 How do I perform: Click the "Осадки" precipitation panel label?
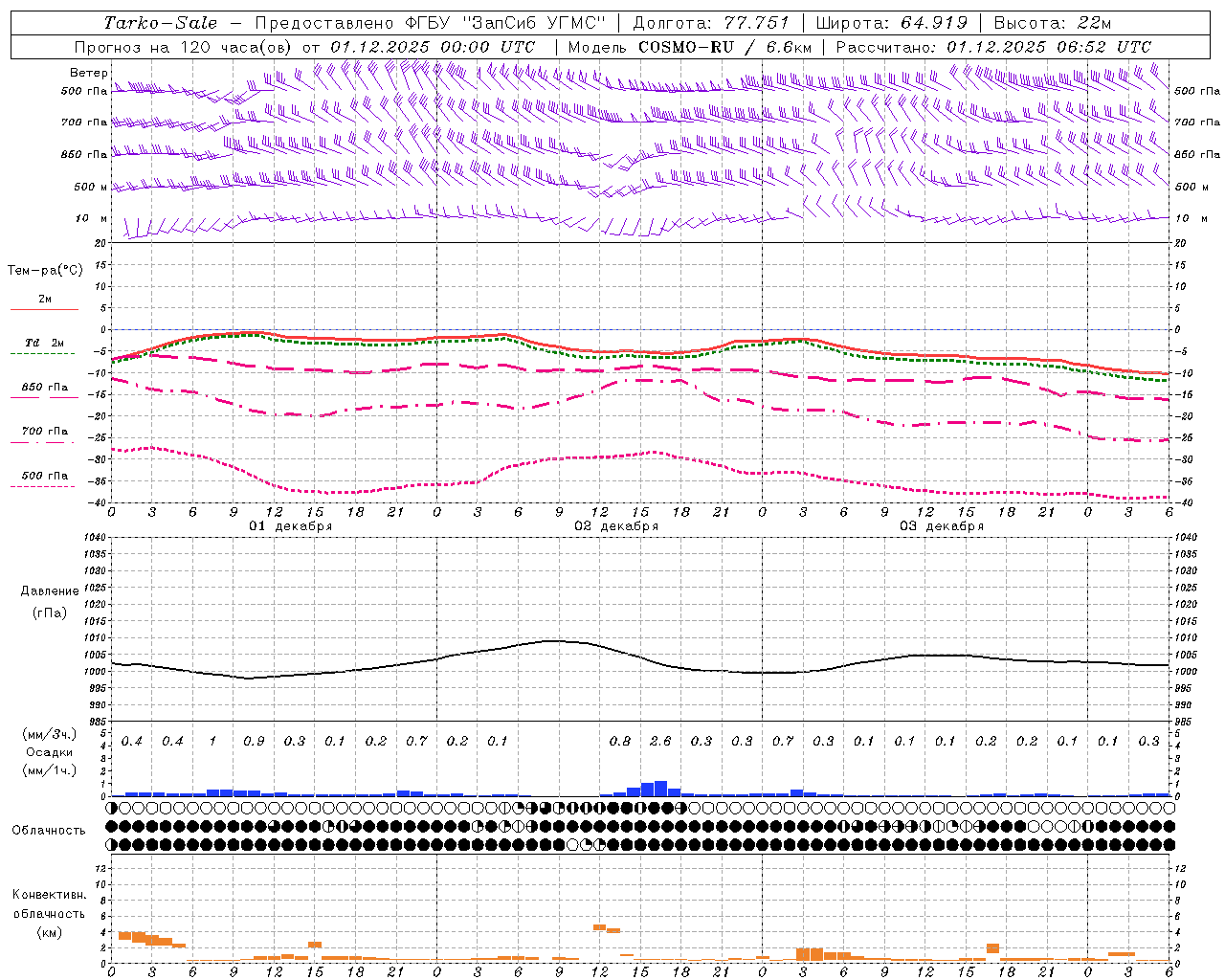tap(50, 752)
